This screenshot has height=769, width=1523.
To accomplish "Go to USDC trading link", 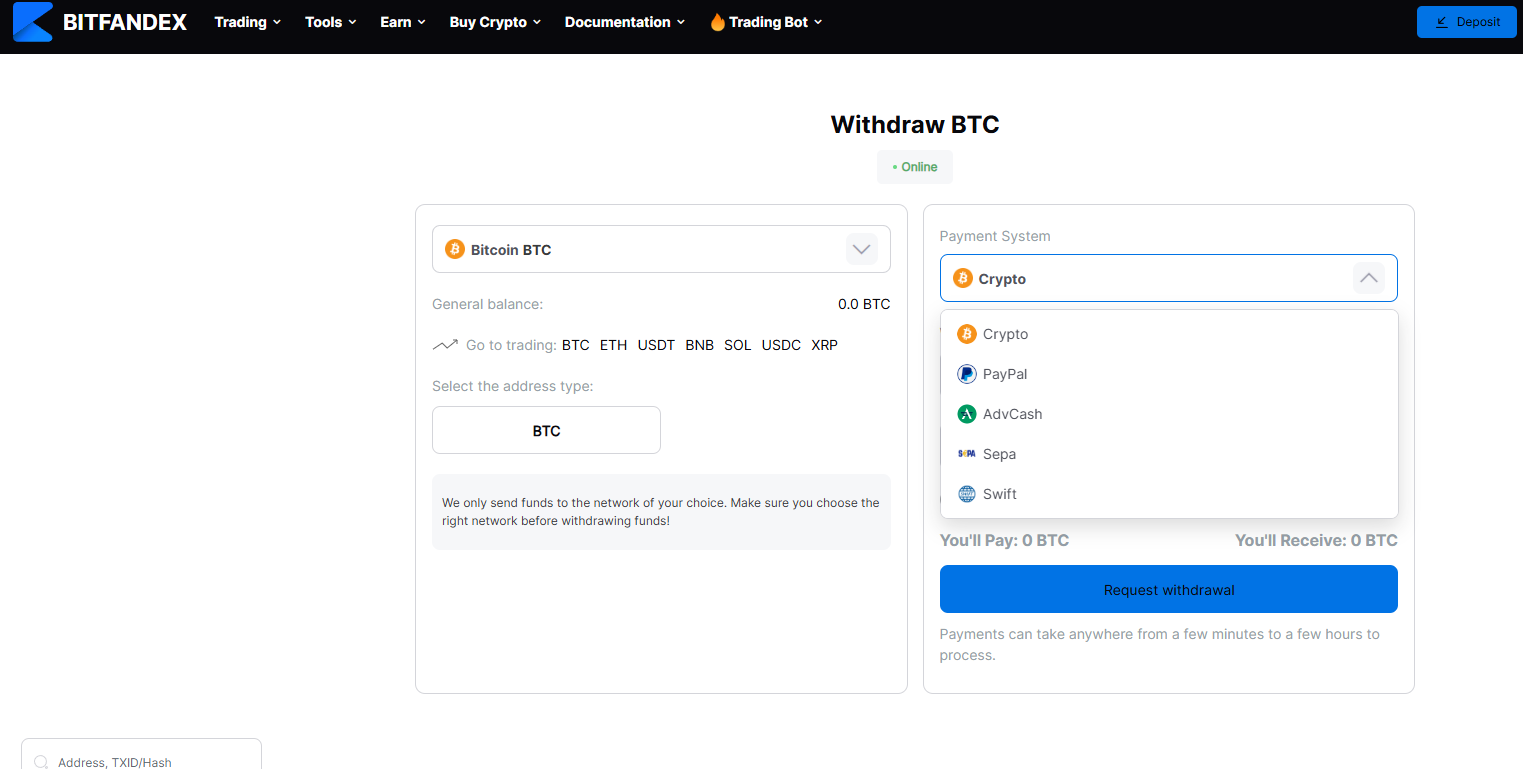I will point(781,345).
